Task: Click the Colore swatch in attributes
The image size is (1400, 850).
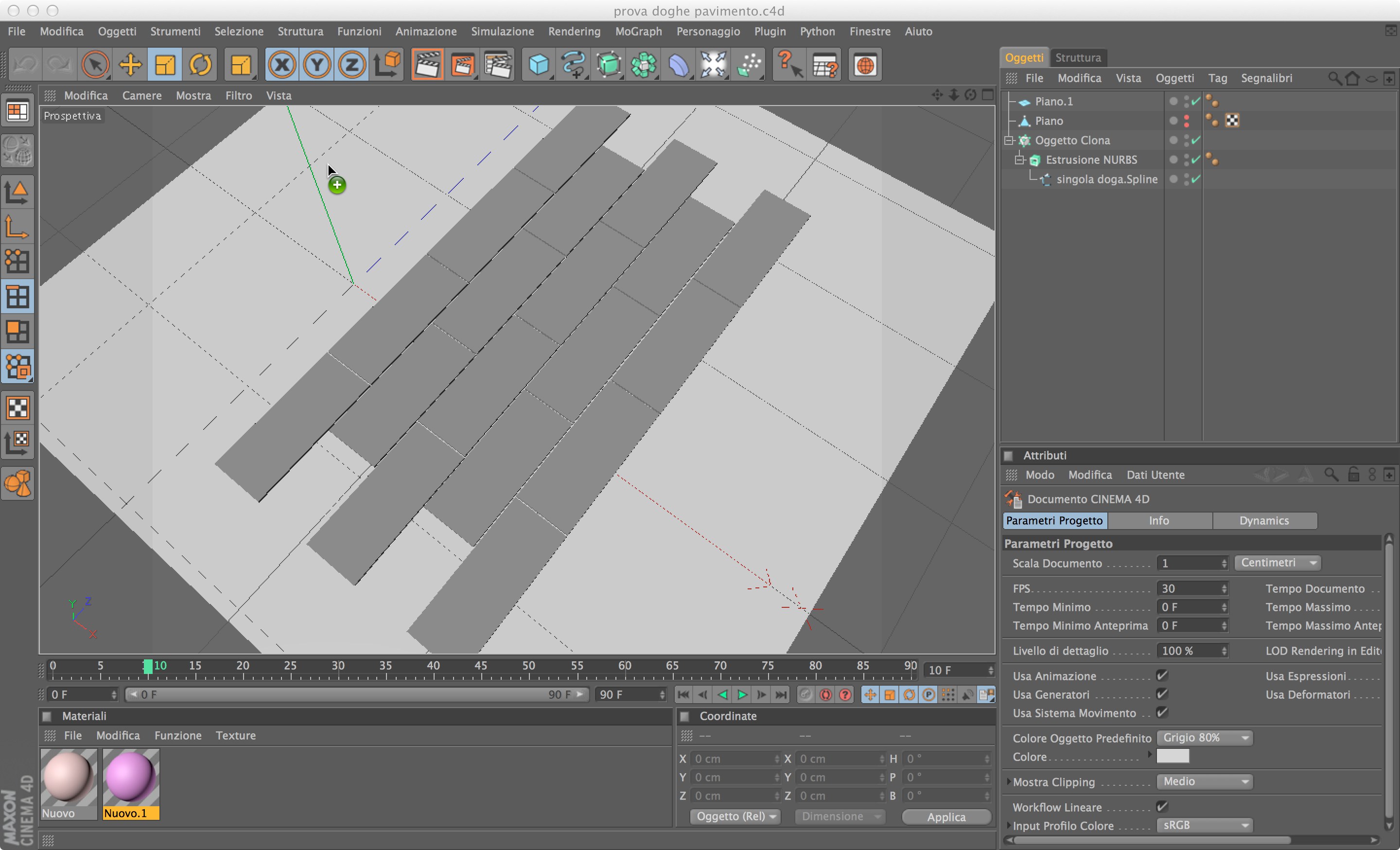Action: coord(1172,756)
